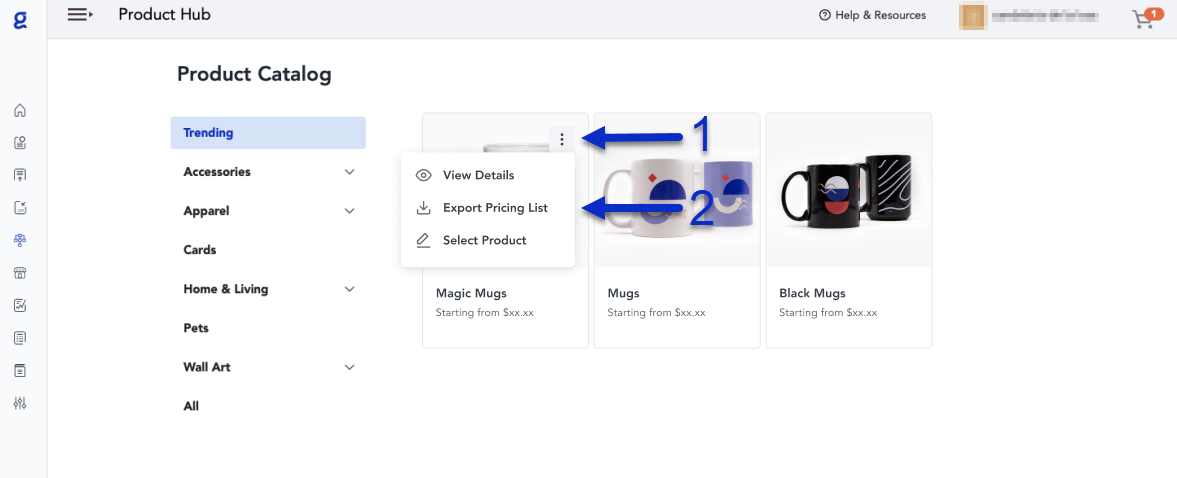The image size is (1177, 478).
Task: Expand the Wall Art category chevron
Action: pos(349,367)
